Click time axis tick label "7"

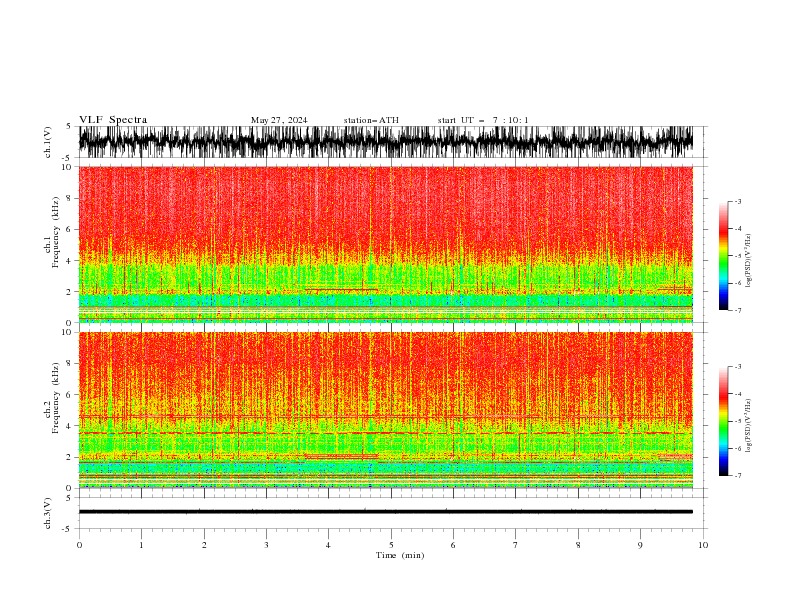515,545
